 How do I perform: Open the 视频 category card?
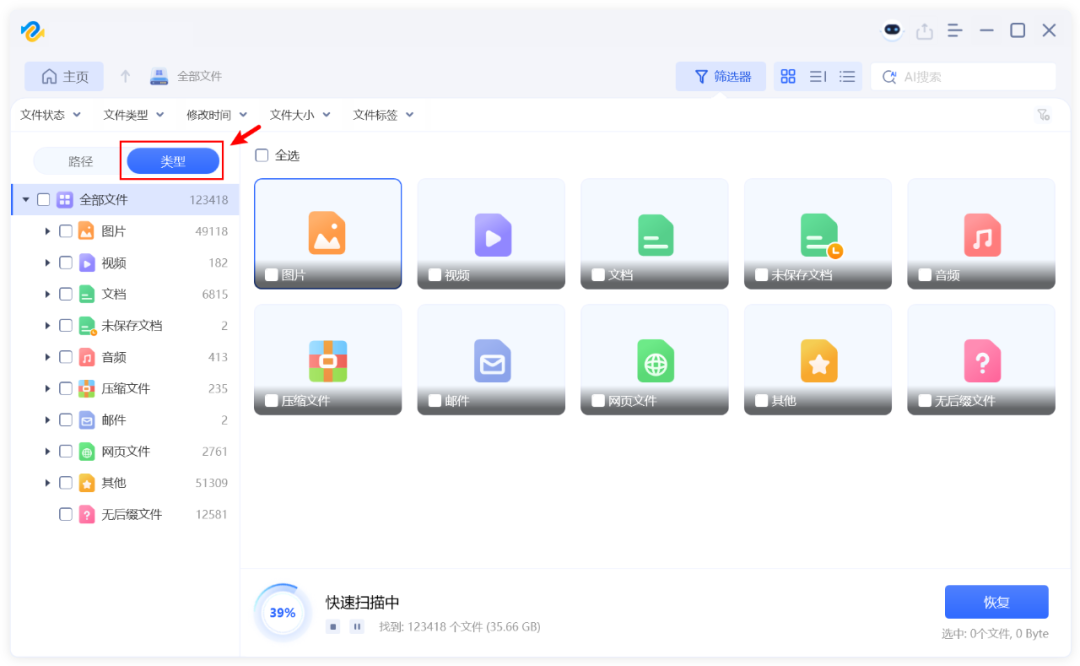pos(491,233)
